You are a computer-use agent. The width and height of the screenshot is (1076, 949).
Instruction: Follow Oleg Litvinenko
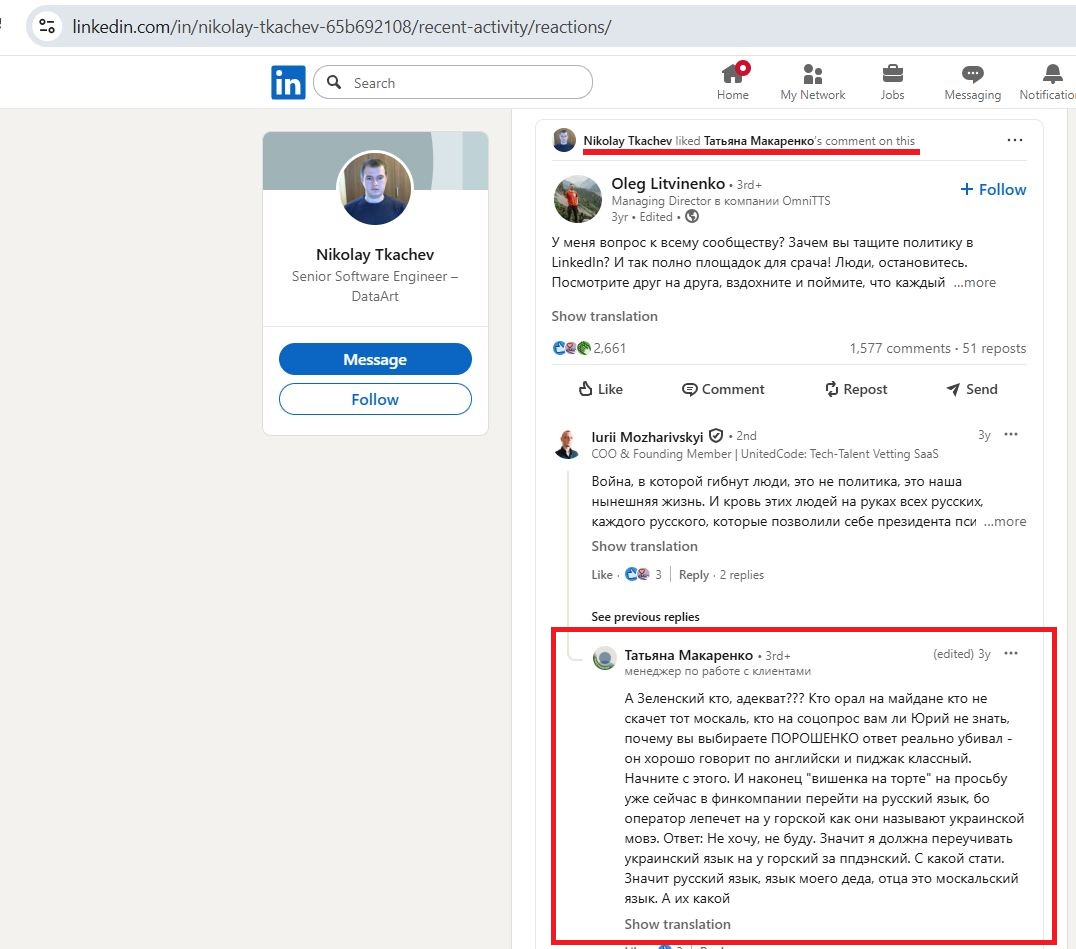[x=993, y=189]
